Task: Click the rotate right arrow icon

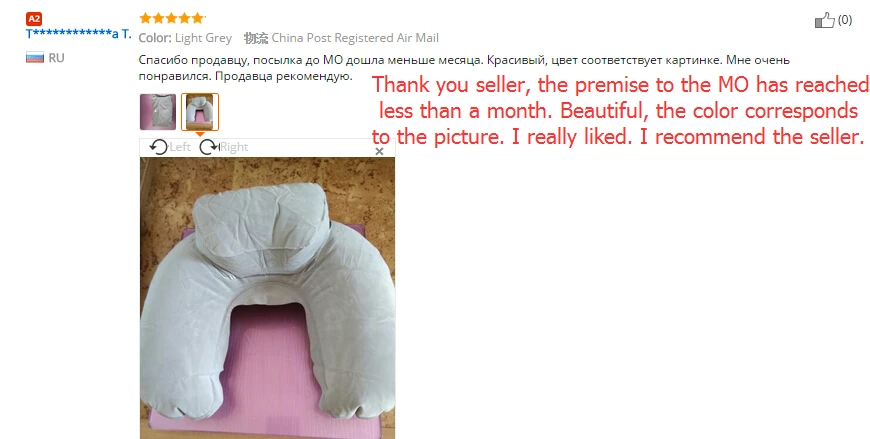Action: (209, 147)
